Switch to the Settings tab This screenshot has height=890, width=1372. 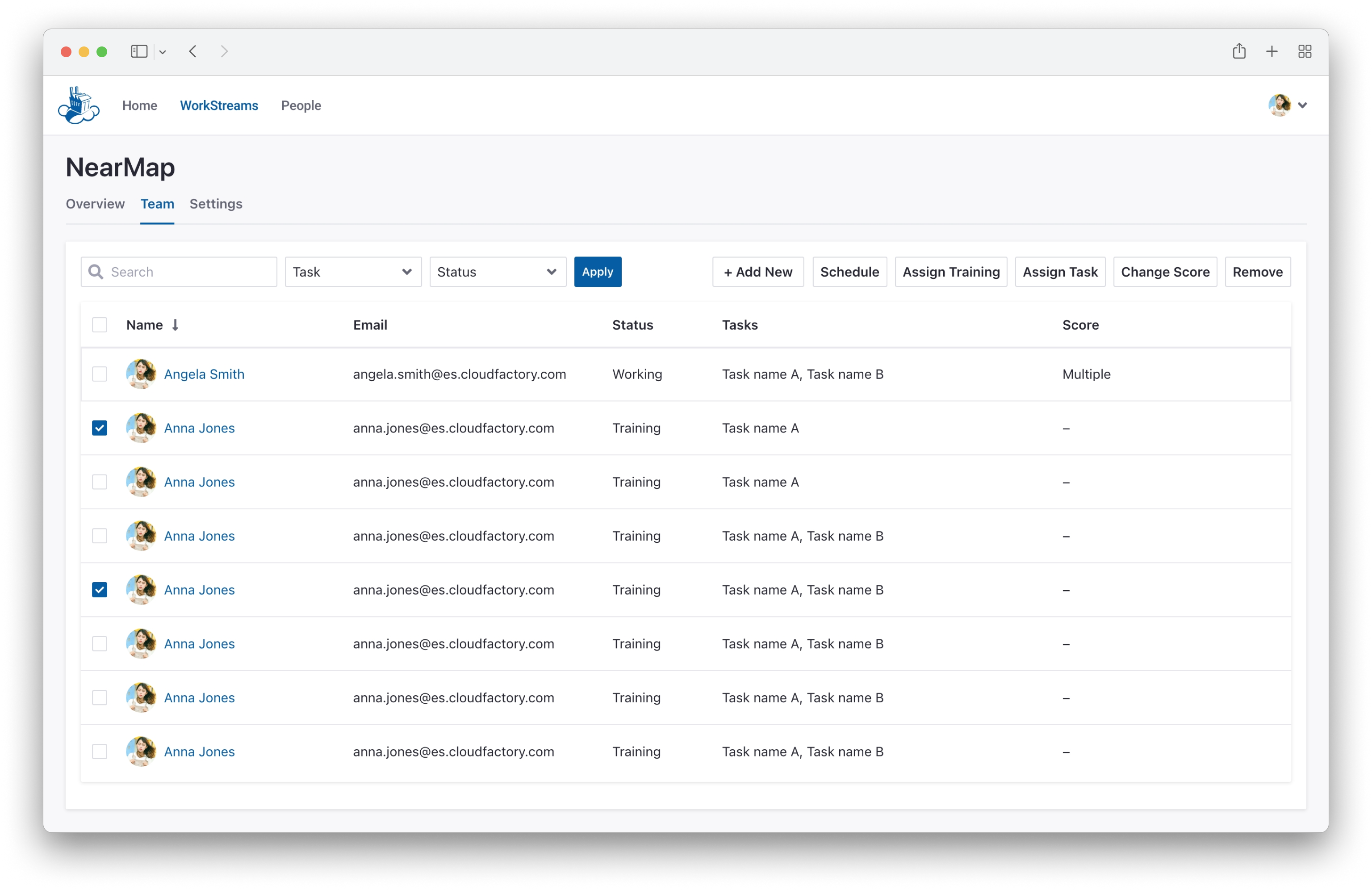tap(216, 204)
